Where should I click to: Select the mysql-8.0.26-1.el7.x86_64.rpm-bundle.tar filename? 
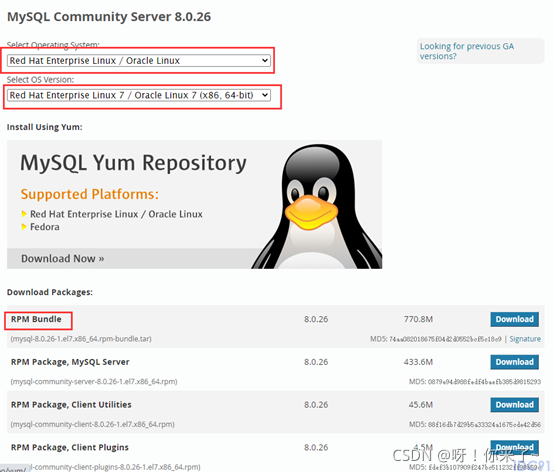[81, 339]
